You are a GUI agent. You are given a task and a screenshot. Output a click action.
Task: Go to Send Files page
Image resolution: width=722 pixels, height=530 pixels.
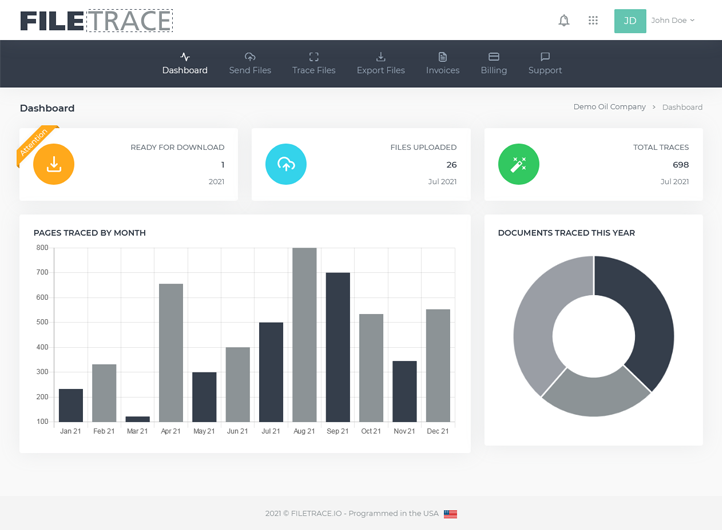point(250,64)
